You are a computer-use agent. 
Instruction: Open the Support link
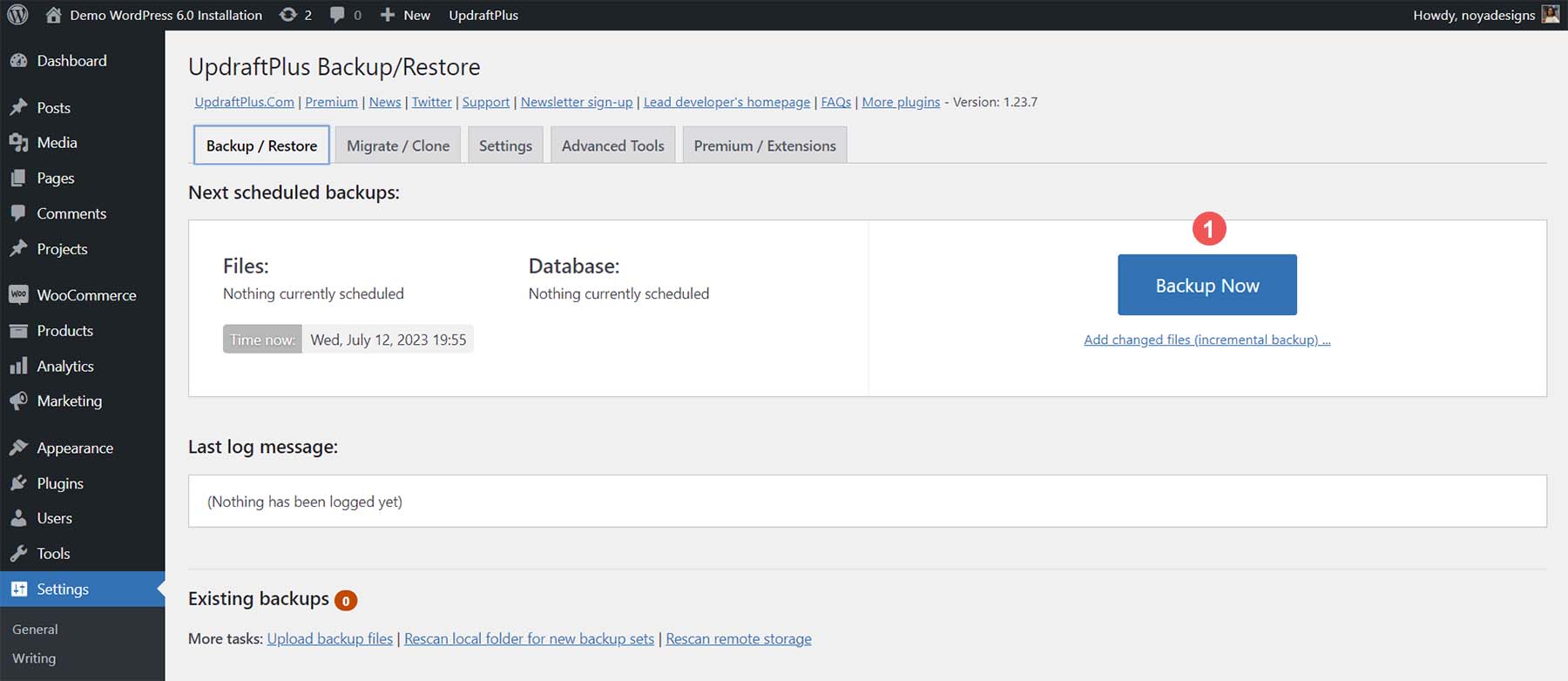click(x=486, y=102)
